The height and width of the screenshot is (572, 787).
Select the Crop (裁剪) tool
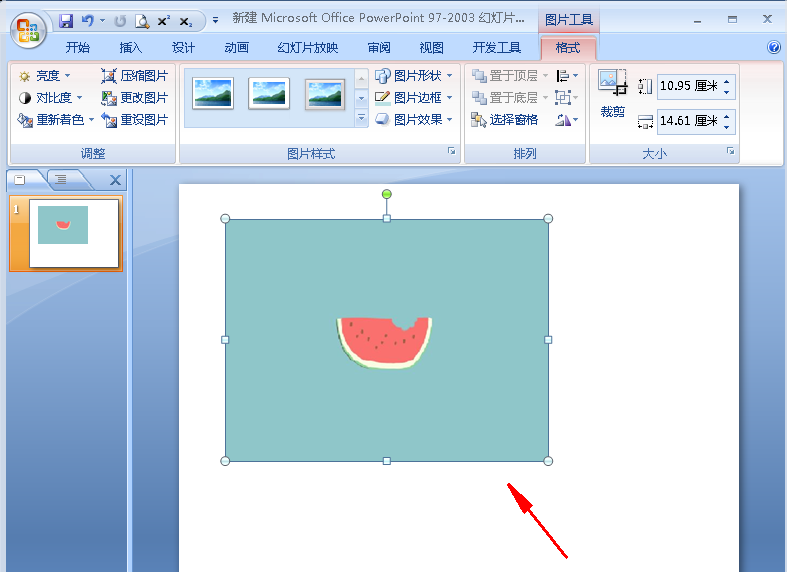click(x=613, y=93)
